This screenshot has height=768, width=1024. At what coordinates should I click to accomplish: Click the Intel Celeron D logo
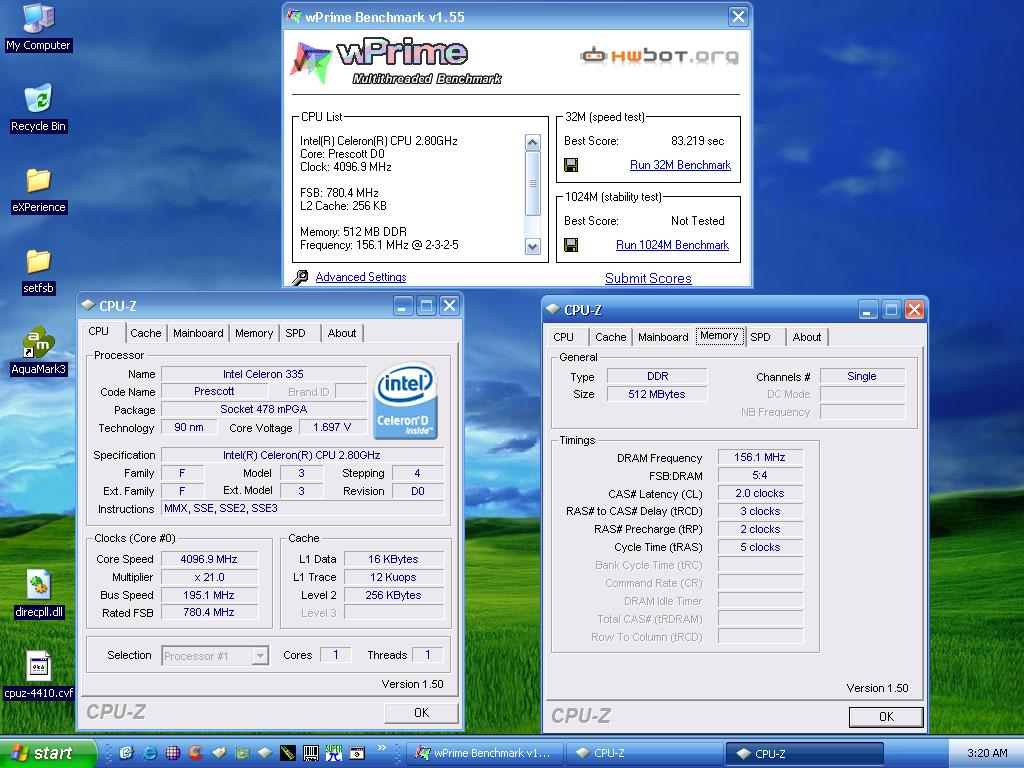coord(405,400)
